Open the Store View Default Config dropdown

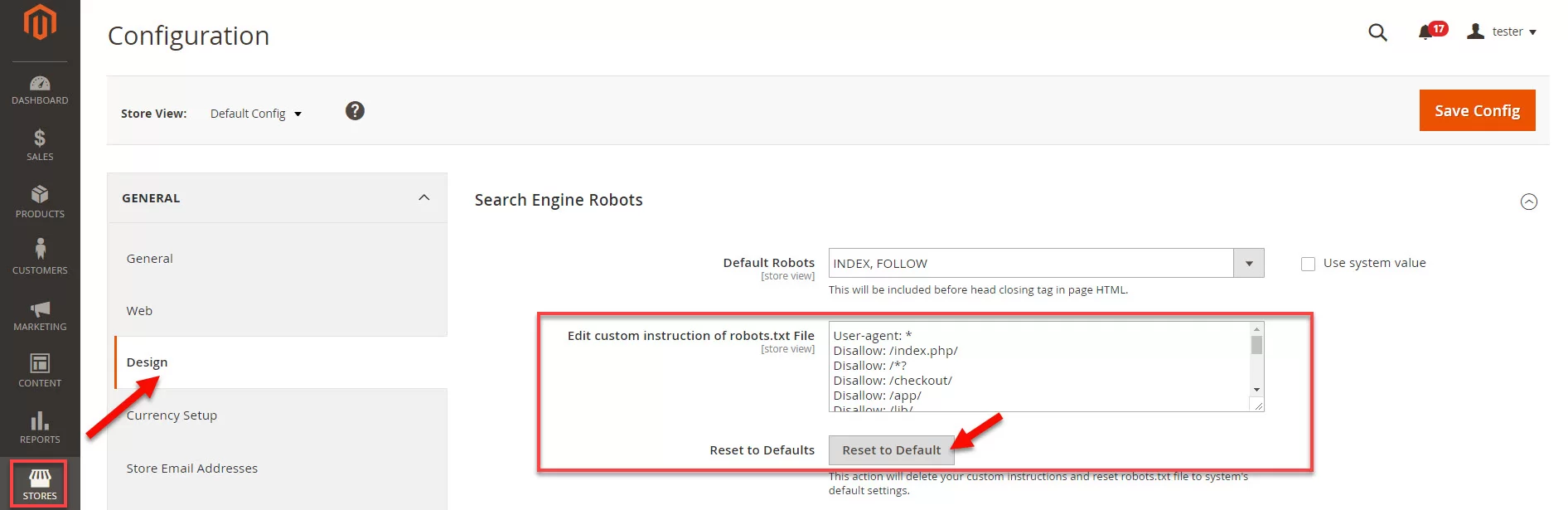(x=256, y=114)
